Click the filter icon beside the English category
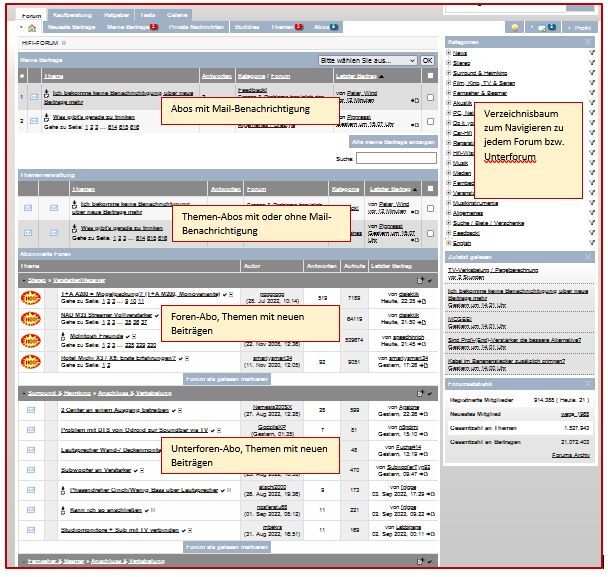This screenshot has width=608, height=577. (x=592, y=243)
